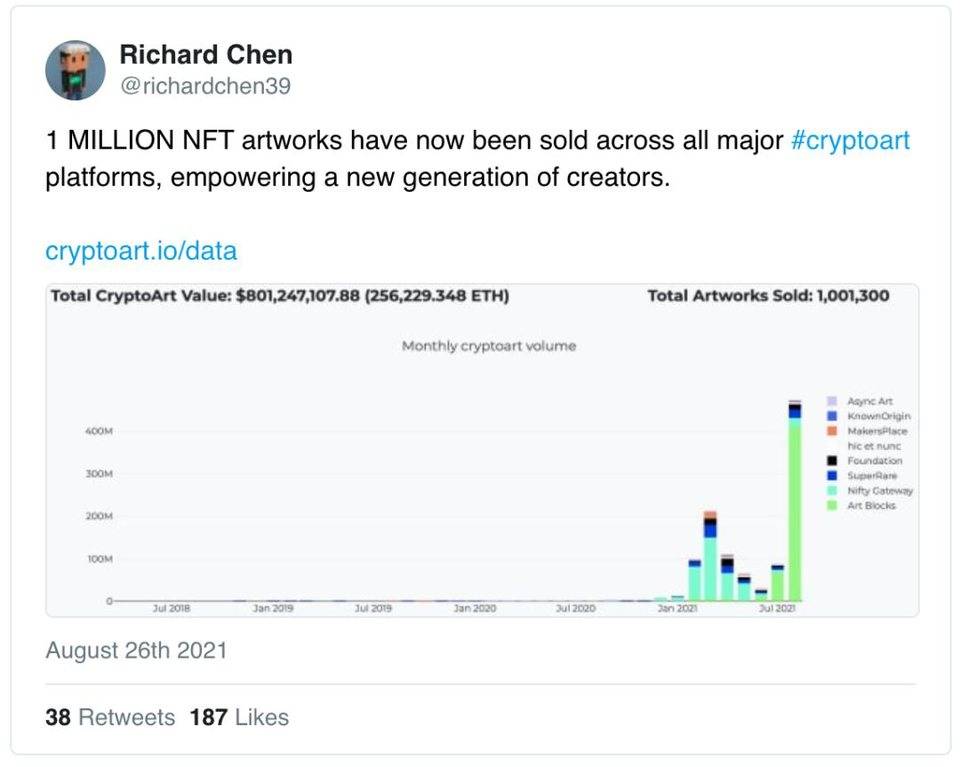The height and width of the screenshot is (767, 960).
Task: Open the Richard Chen display name
Action: pyautogui.click(x=206, y=54)
